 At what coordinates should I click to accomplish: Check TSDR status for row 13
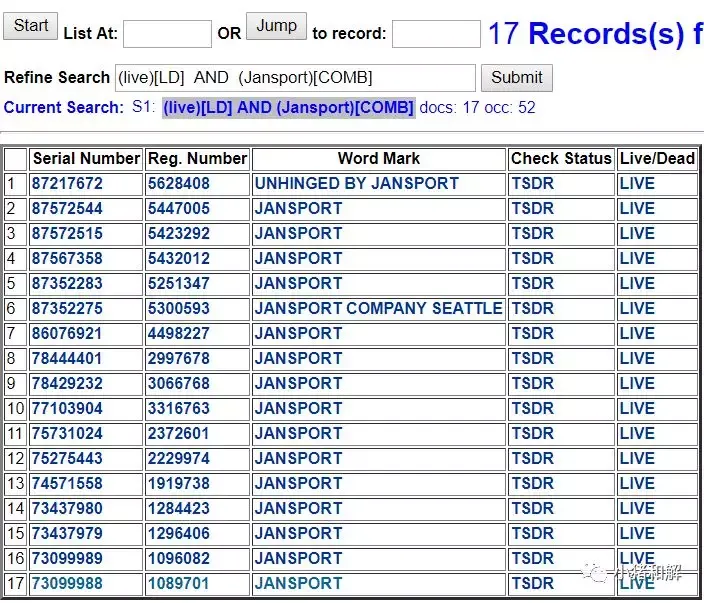click(533, 484)
